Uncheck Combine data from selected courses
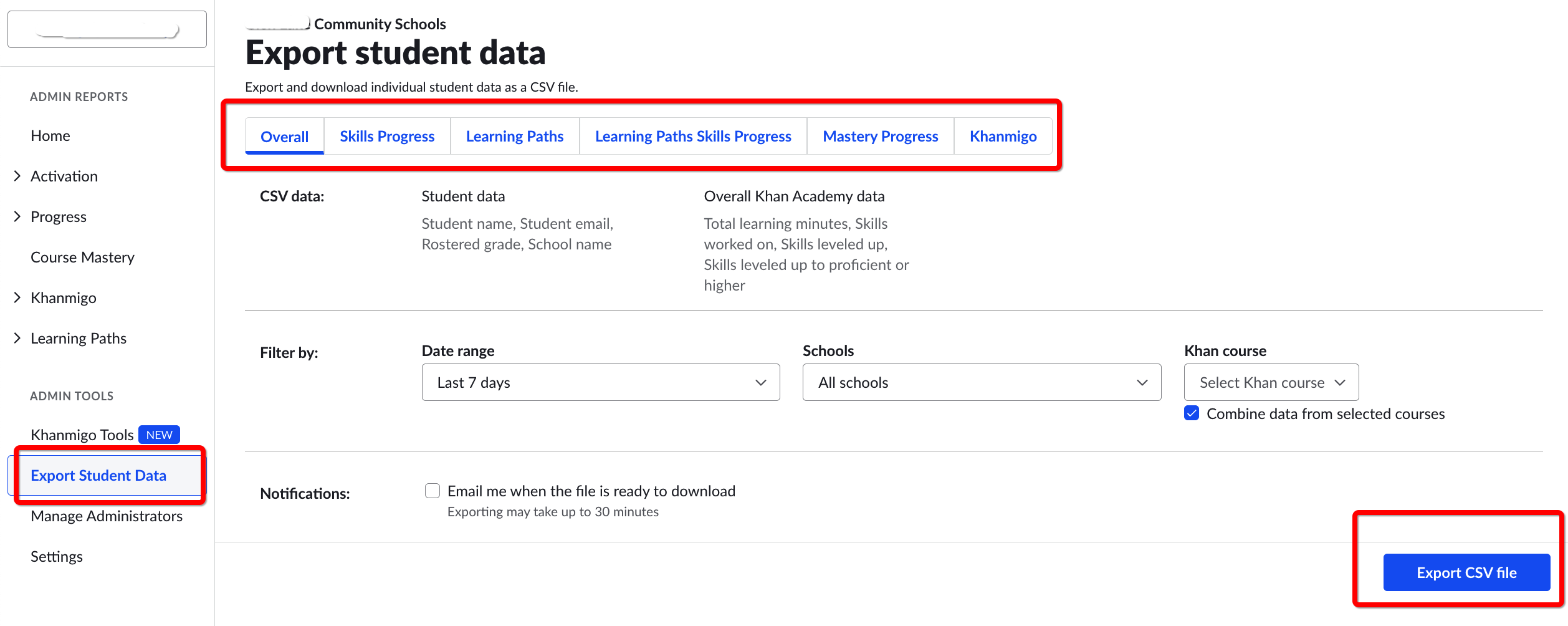This screenshot has height=626, width=1568. 1192,413
